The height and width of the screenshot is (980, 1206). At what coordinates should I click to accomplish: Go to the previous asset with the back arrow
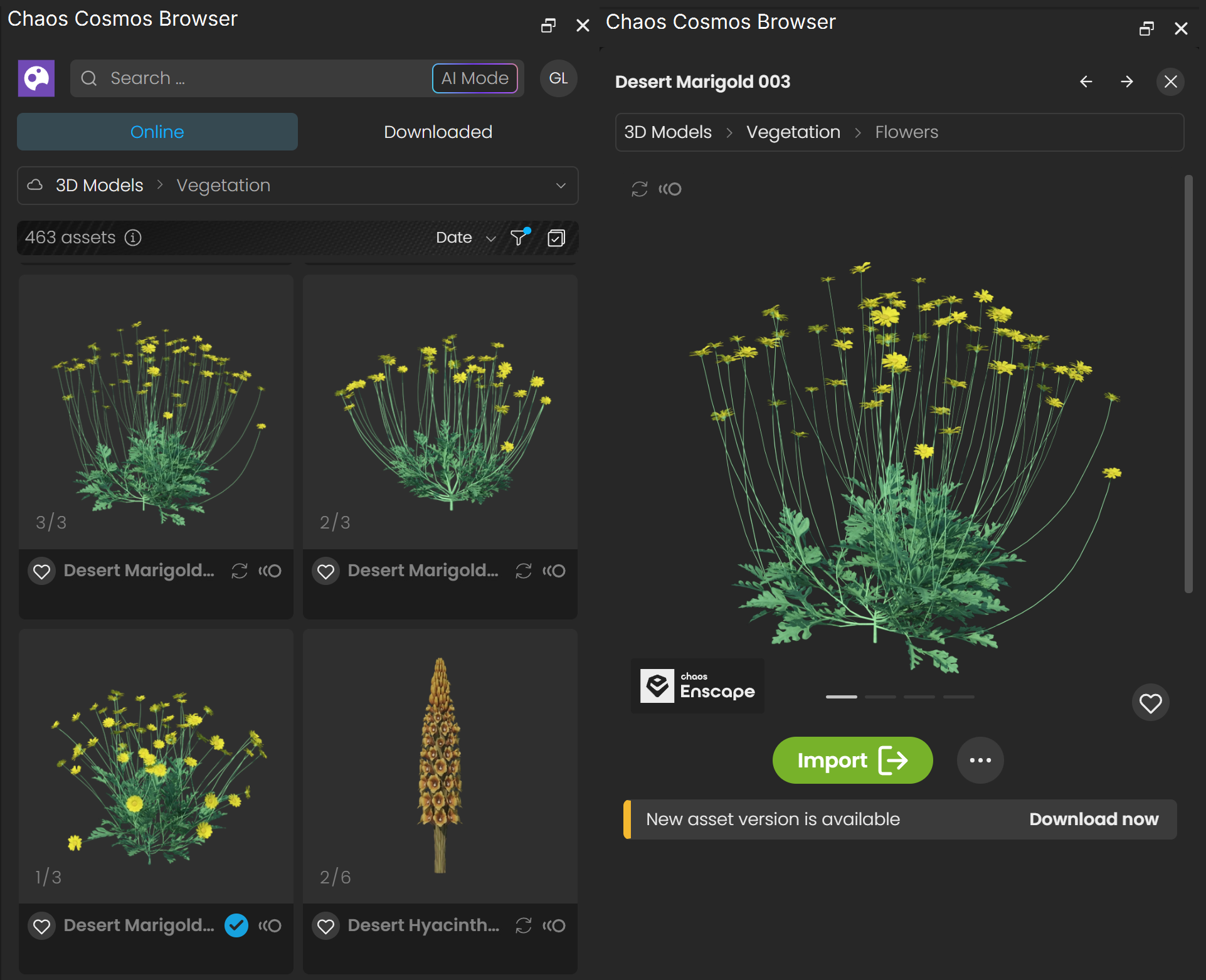[1086, 82]
